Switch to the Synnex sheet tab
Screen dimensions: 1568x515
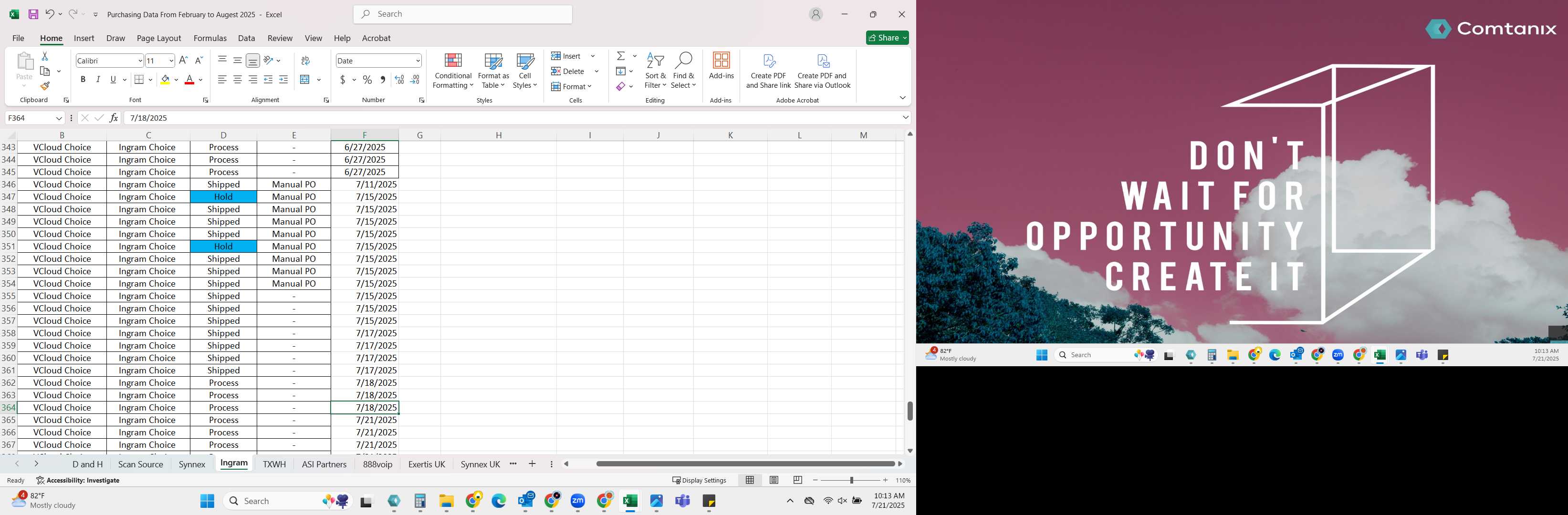192,464
